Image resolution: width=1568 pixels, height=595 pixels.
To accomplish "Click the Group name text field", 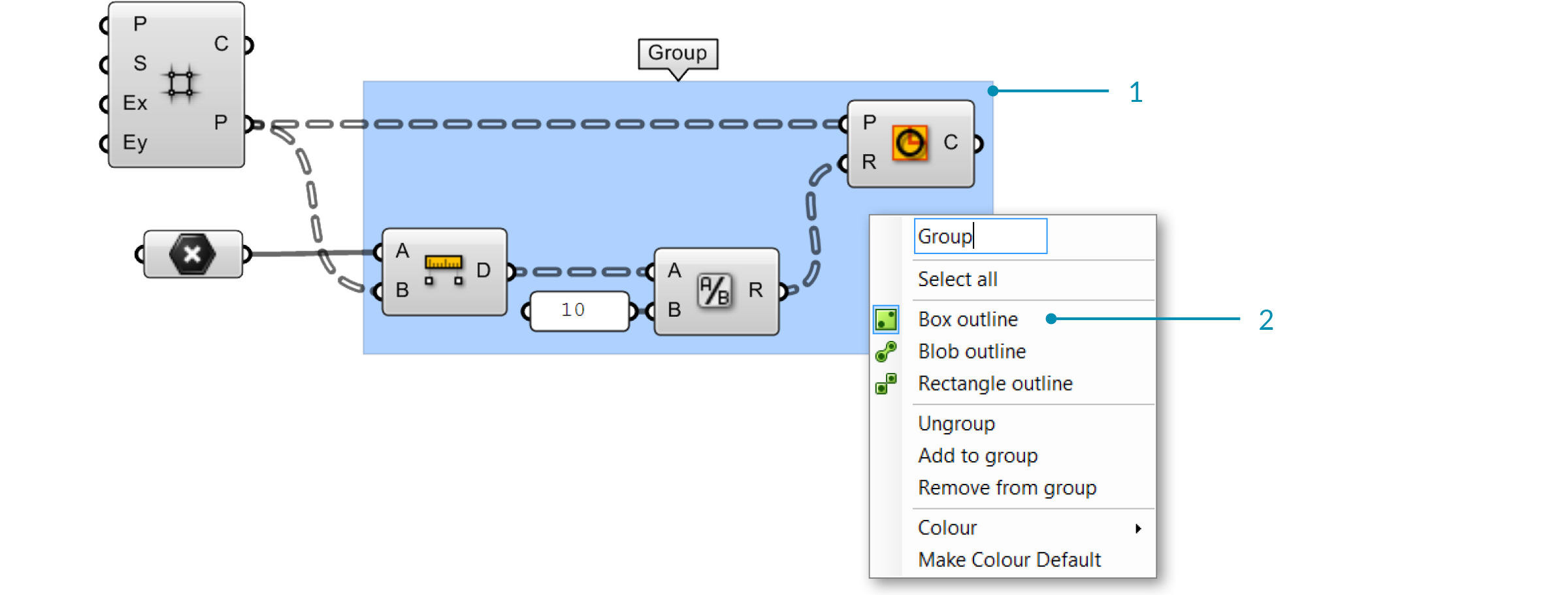I will 980,236.
